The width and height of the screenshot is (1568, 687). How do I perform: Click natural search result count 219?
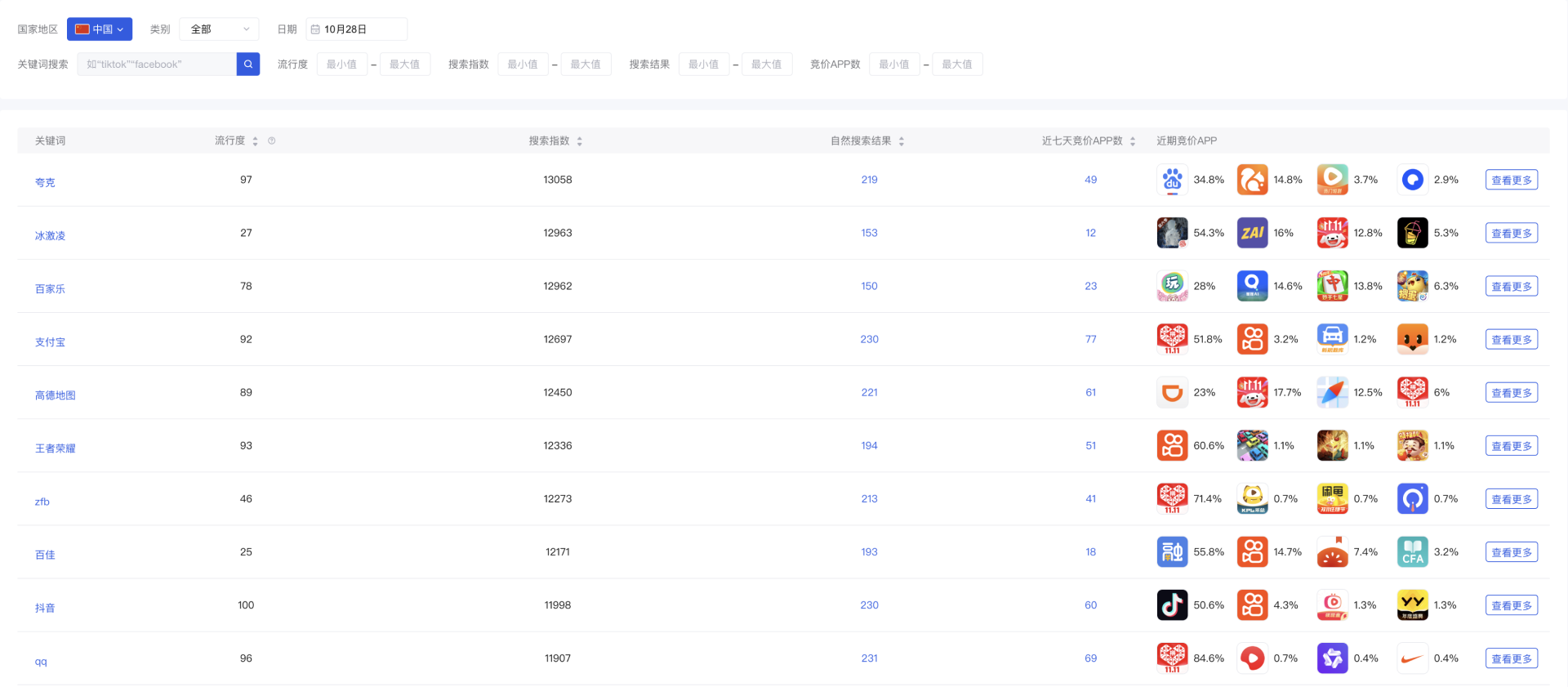[869, 180]
